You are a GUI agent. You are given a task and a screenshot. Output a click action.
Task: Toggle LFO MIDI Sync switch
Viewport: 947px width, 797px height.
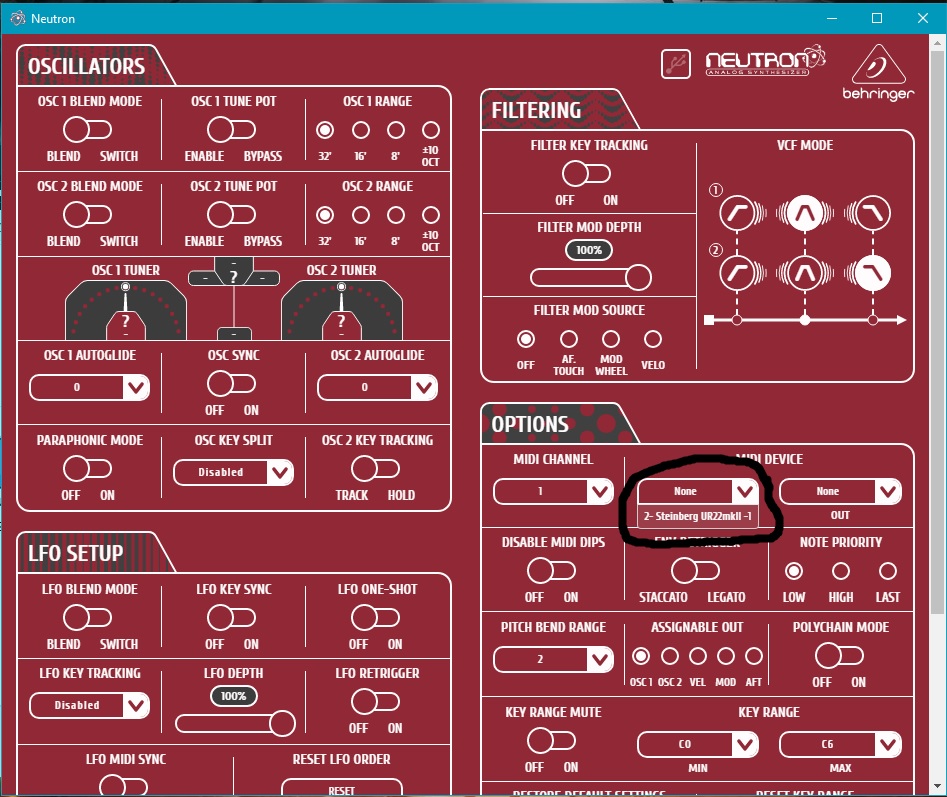coord(123,786)
